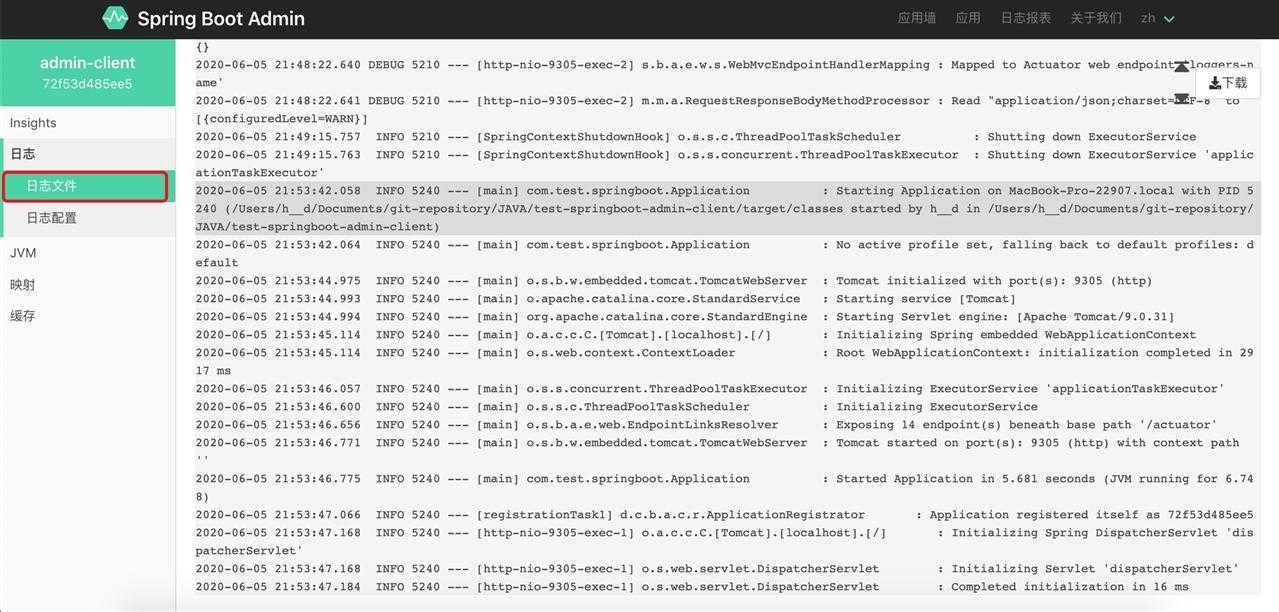Click the Spring Boot Admin heartbeat logo icon
The width and height of the screenshot is (1279, 612).
tap(115, 18)
